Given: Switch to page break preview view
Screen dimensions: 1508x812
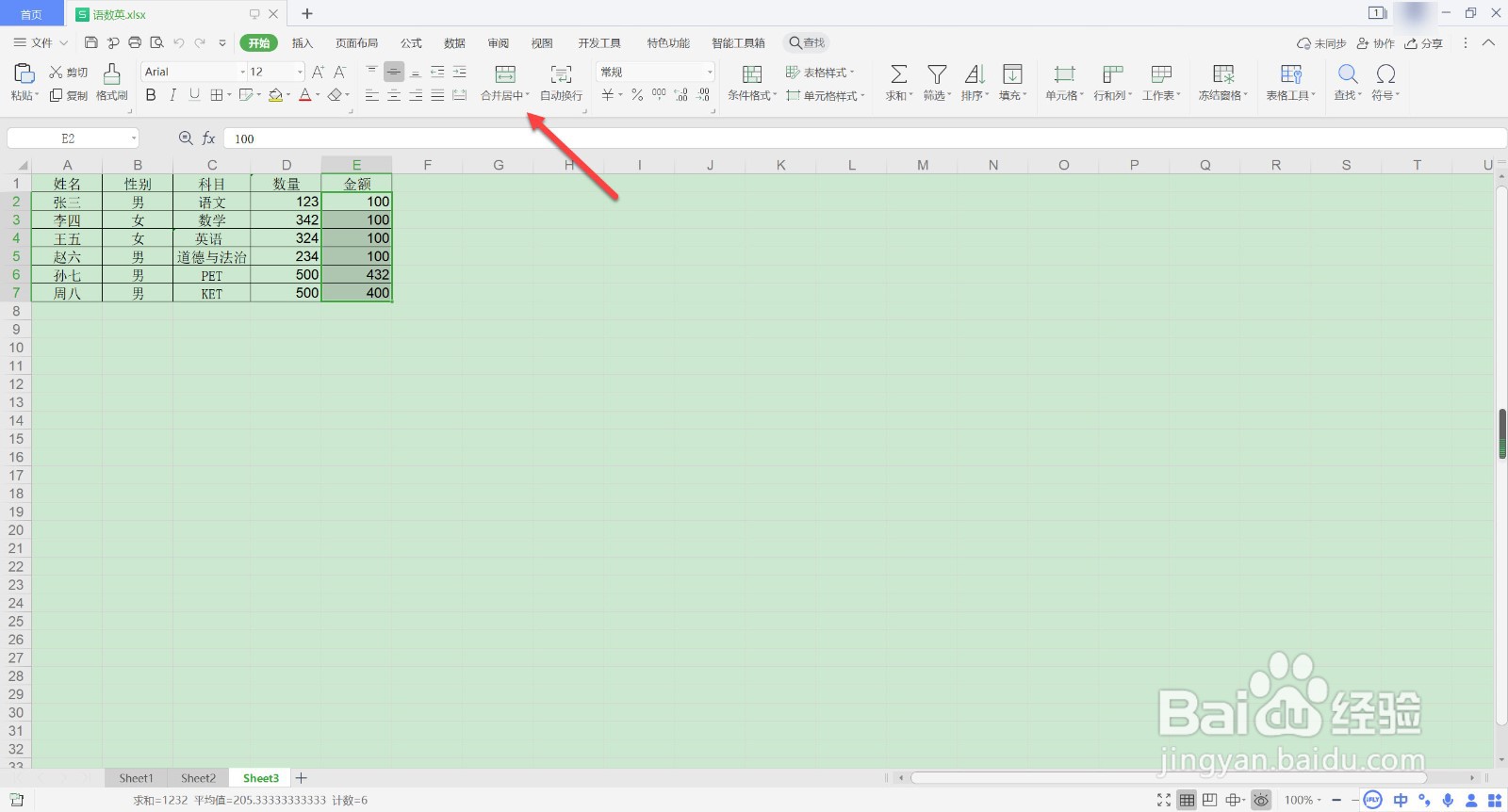Looking at the screenshot, I should pos(1209,800).
